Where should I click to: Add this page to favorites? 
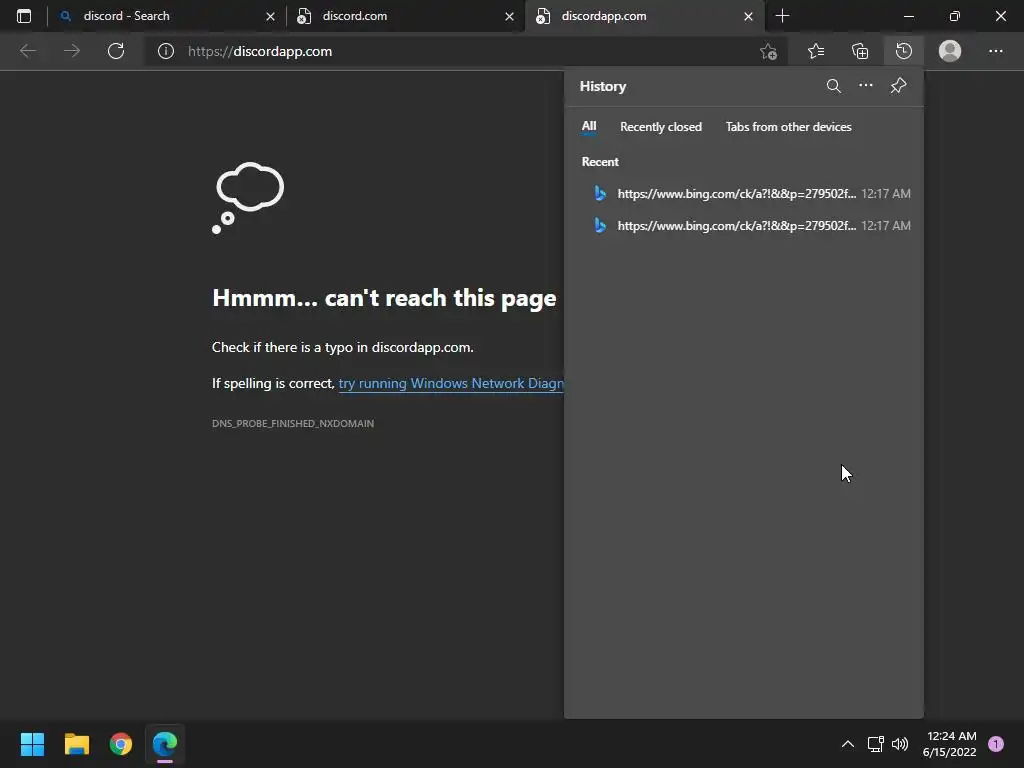pyautogui.click(x=769, y=51)
